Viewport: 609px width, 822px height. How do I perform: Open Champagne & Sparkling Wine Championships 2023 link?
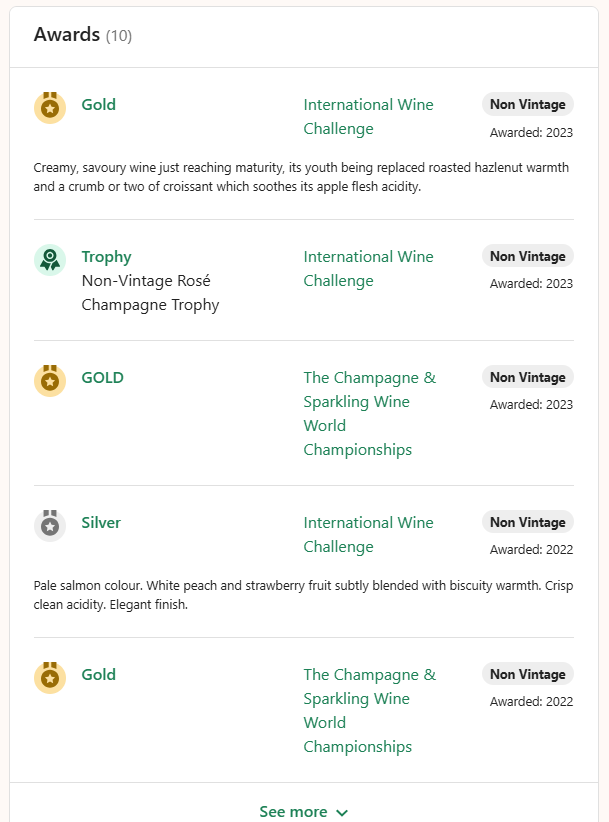tap(369, 414)
